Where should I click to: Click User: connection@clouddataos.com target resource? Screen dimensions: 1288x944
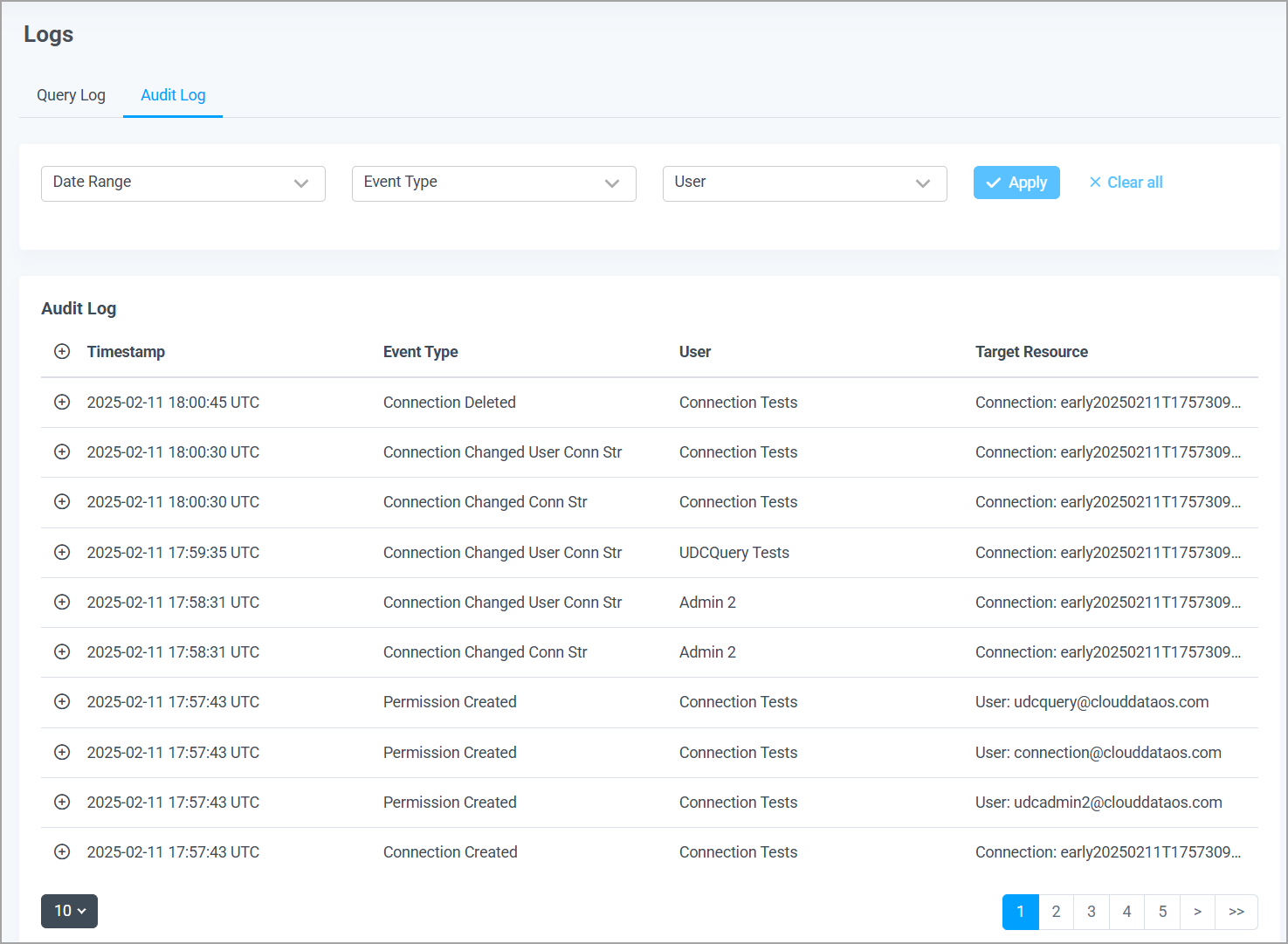pyautogui.click(x=1098, y=753)
